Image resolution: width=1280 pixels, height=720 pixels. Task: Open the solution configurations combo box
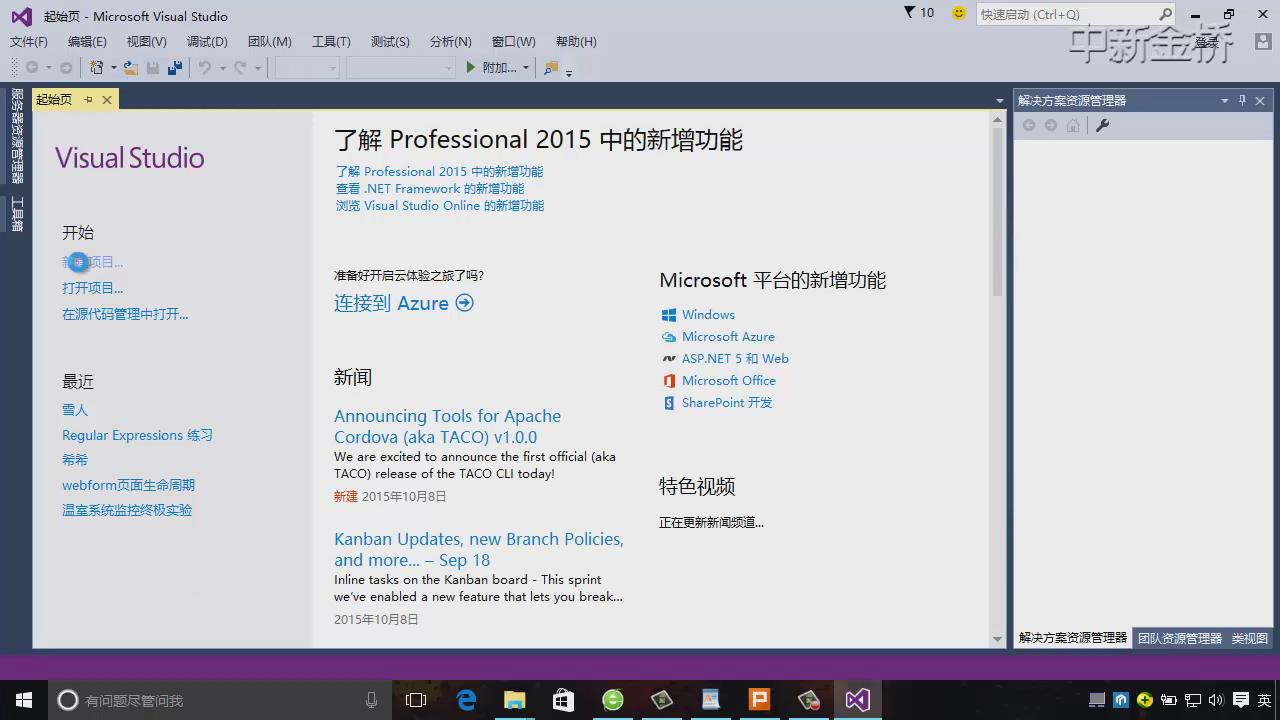(x=308, y=67)
